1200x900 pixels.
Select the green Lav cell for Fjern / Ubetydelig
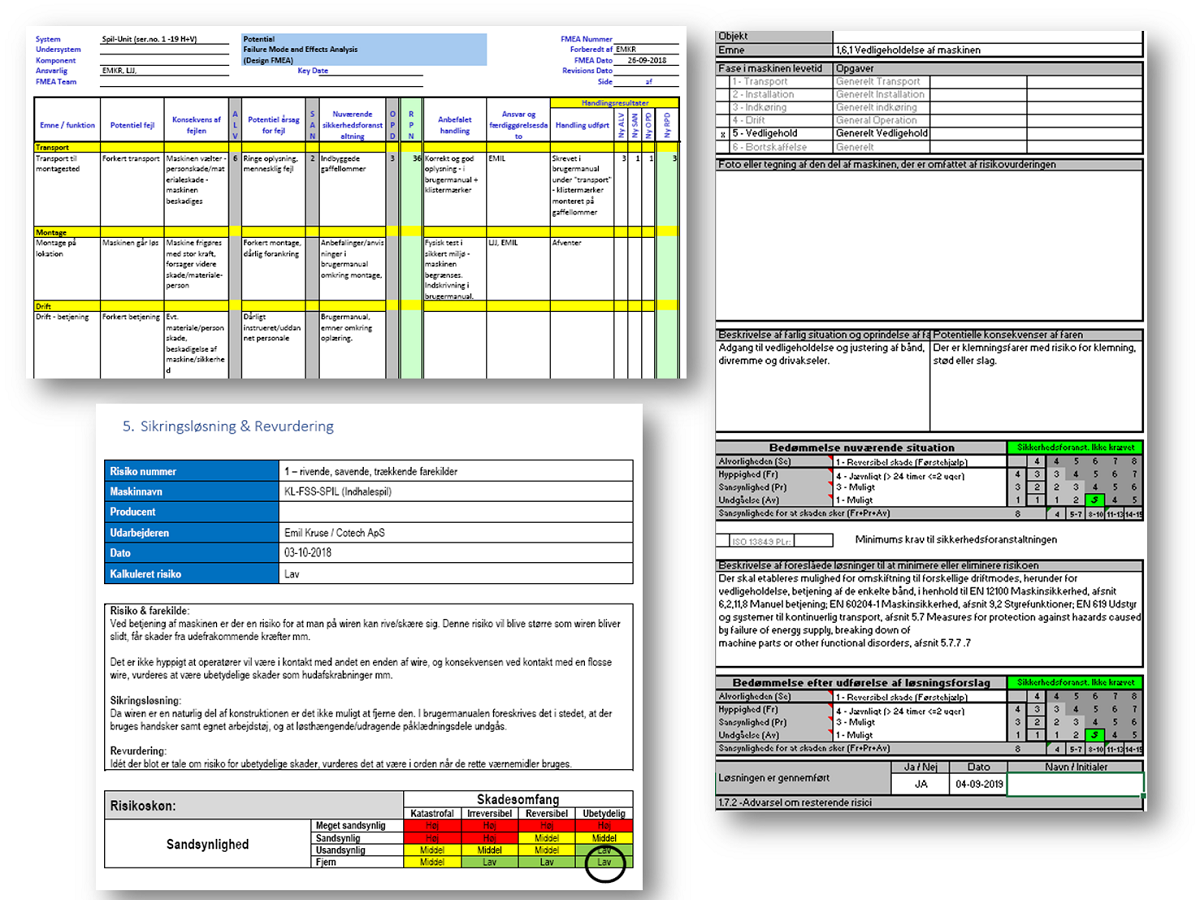click(x=603, y=860)
